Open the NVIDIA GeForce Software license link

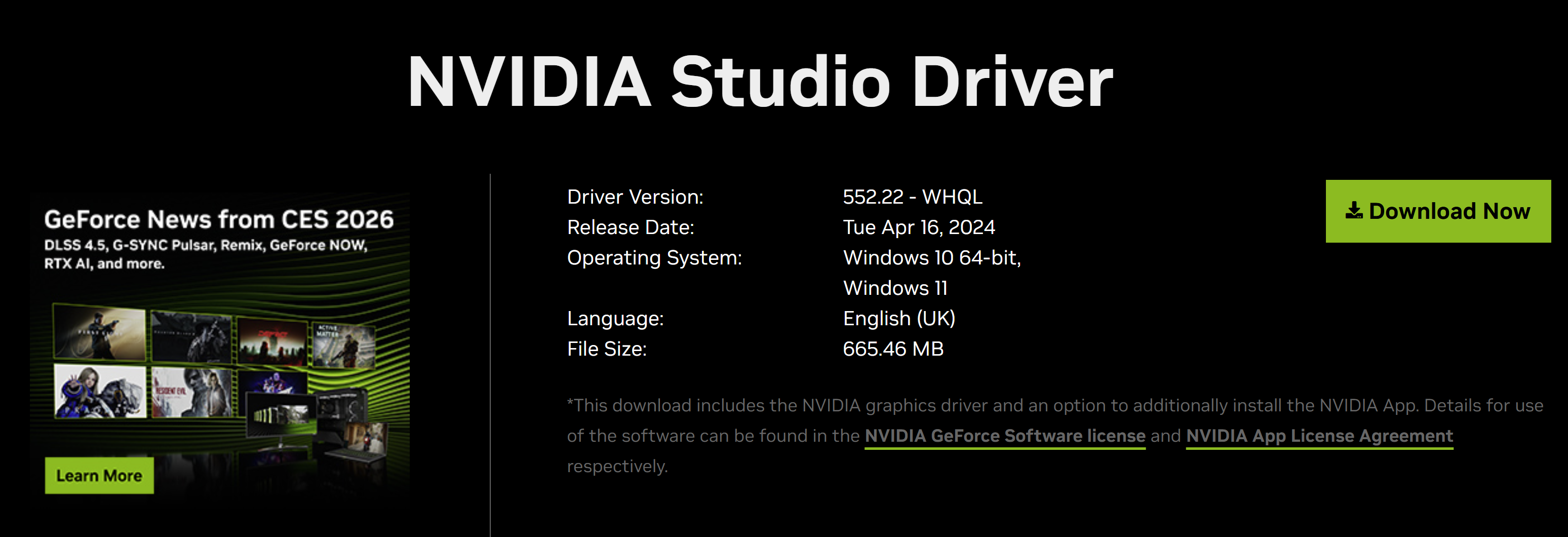[1005, 436]
